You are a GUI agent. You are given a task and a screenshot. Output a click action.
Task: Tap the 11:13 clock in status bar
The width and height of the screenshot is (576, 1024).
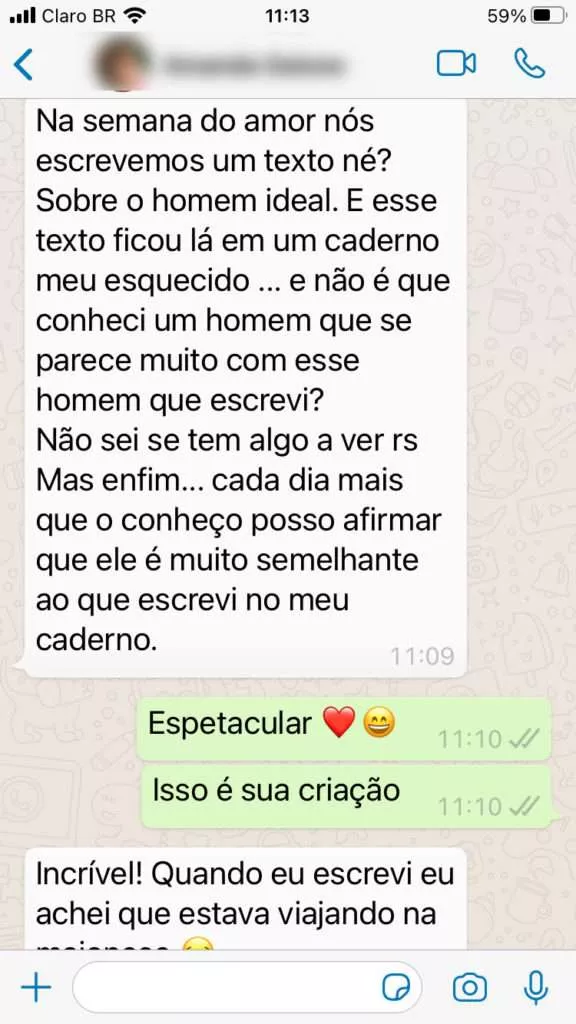[287, 16]
